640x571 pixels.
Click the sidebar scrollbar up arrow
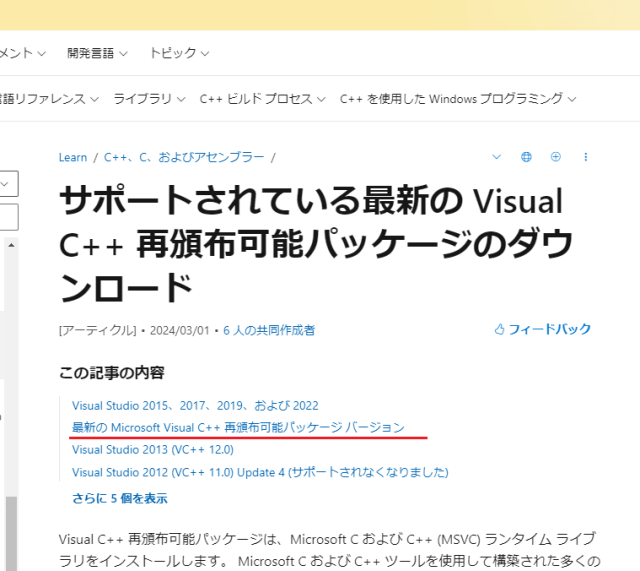click(11, 245)
